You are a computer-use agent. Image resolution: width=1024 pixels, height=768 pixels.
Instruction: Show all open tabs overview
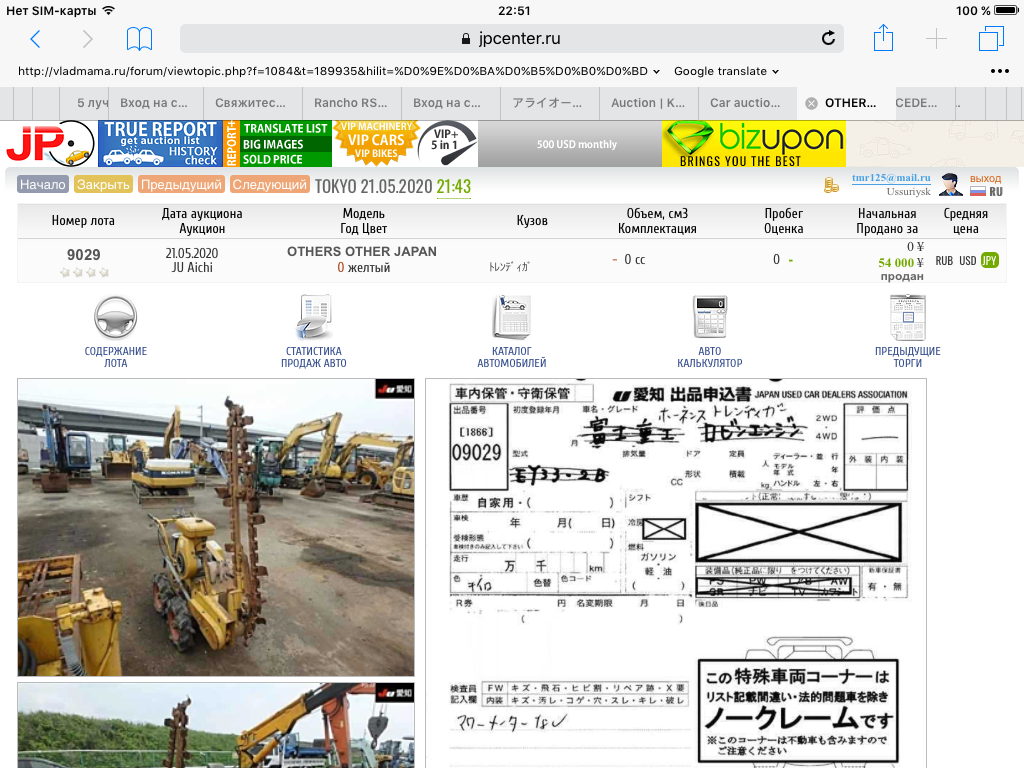pyautogui.click(x=991, y=39)
